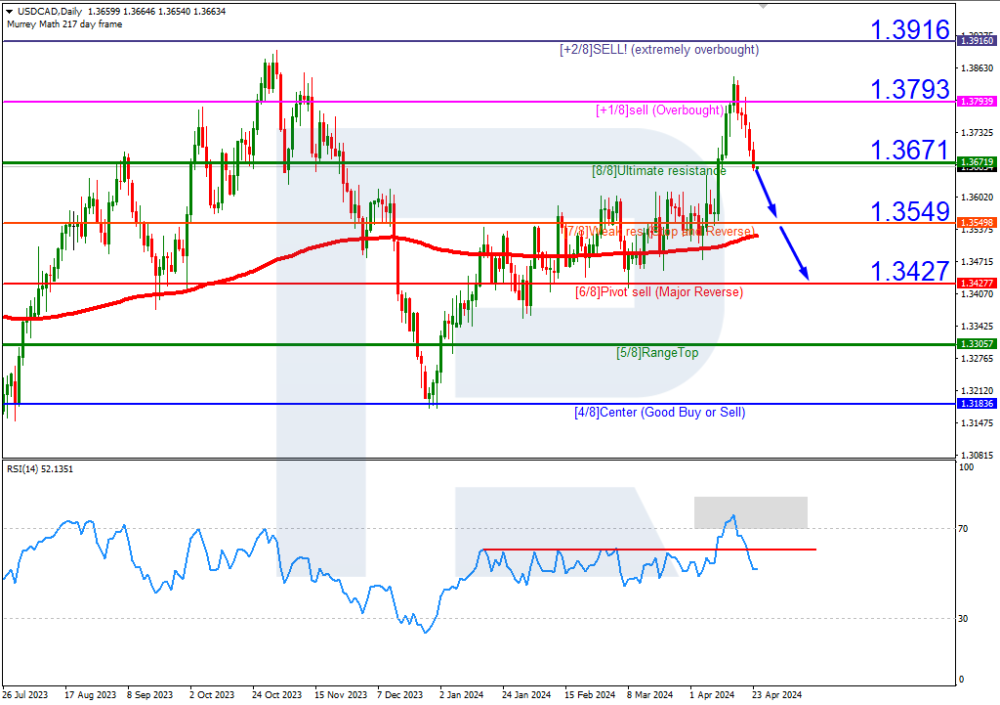Click the 23 Apr 2024 date marker
Image resolution: width=1000 pixels, height=705 pixels.
click(778, 693)
